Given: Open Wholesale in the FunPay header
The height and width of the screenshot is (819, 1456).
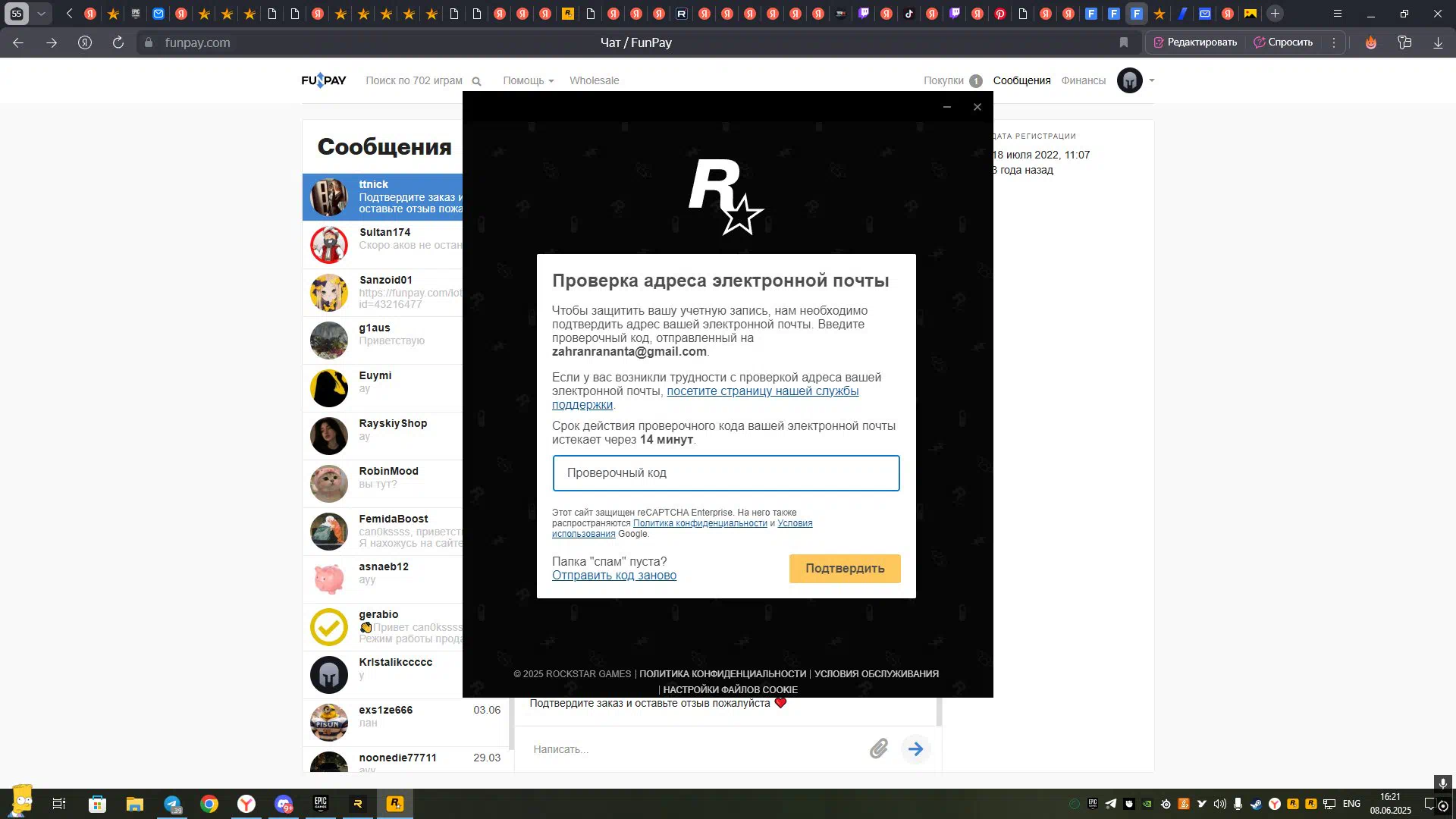Looking at the screenshot, I should 594,80.
